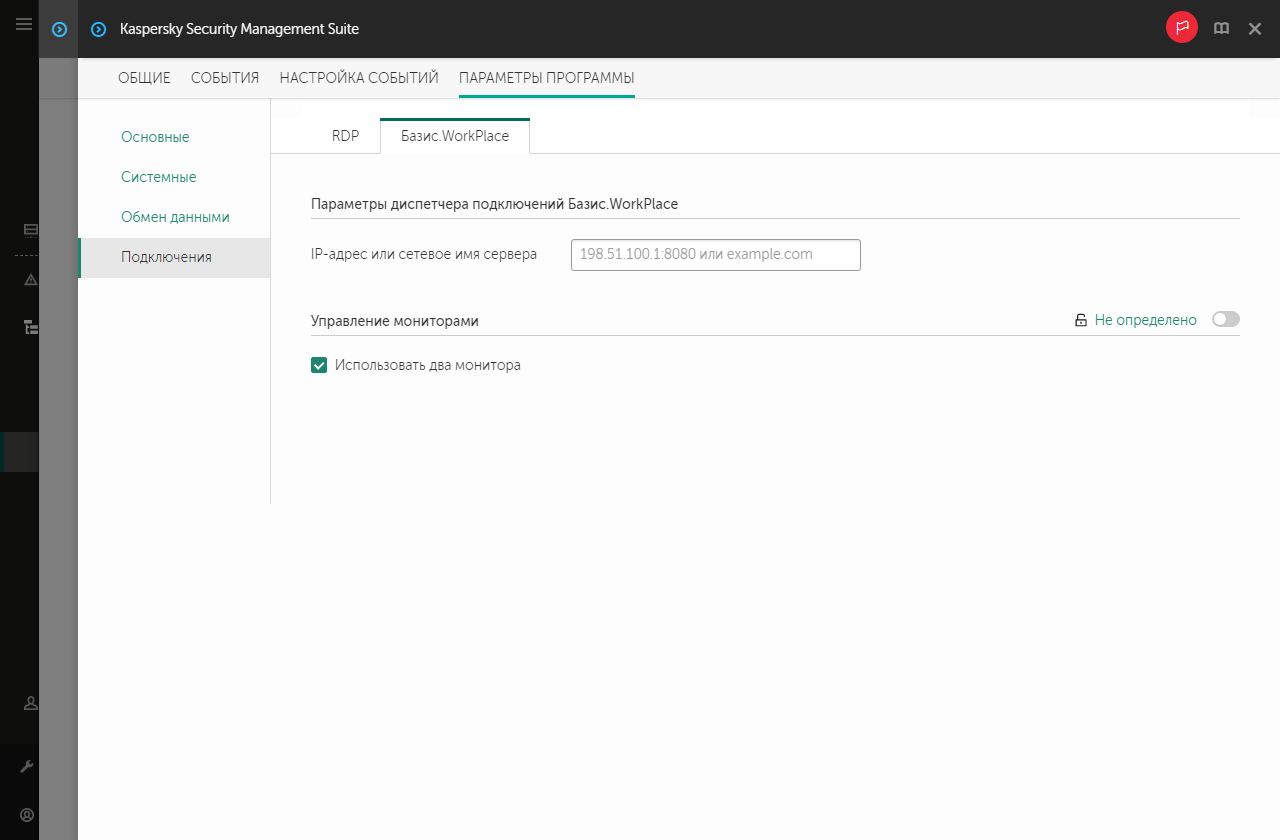The image size is (1280, 840).
Task: Click the Не определено status text
Action: coord(1146,320)
